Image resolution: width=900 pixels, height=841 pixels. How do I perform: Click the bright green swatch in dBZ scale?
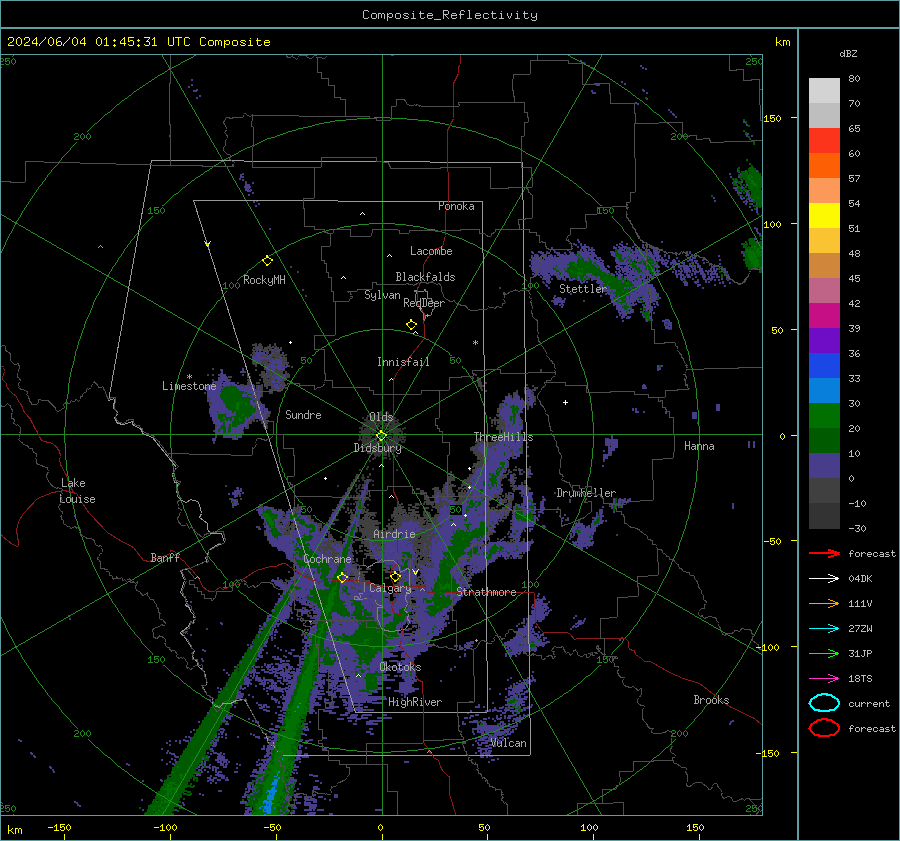824,416
